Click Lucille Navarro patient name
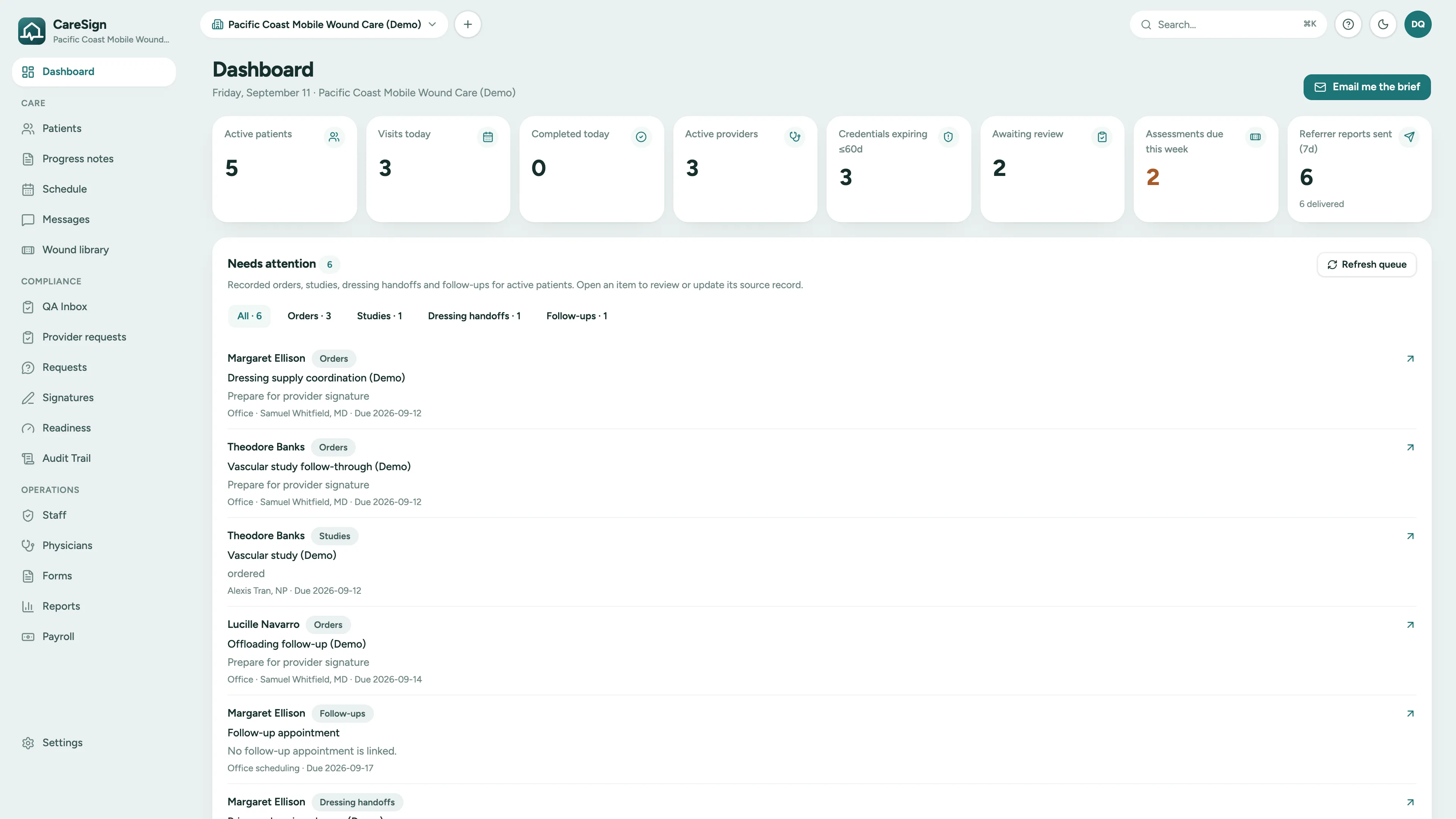Screen dimensions: 1456x819 264,624
